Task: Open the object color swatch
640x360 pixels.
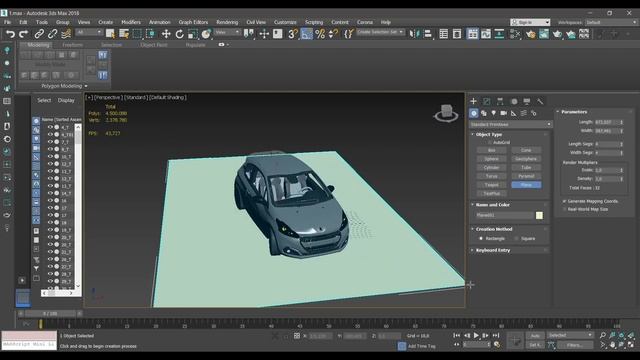Action: (x=539, y=215)
